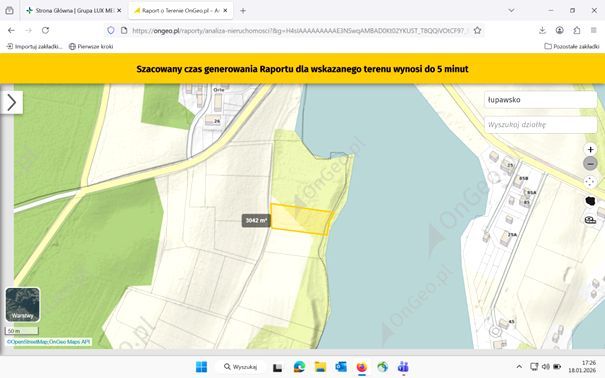Open the extensions puzzle icon

pos(576,30)
